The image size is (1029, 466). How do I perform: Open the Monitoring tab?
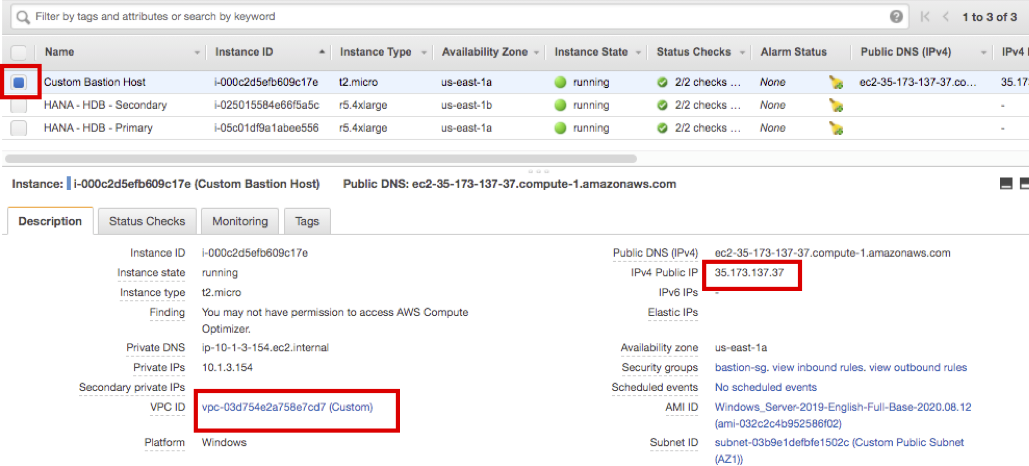240,221
